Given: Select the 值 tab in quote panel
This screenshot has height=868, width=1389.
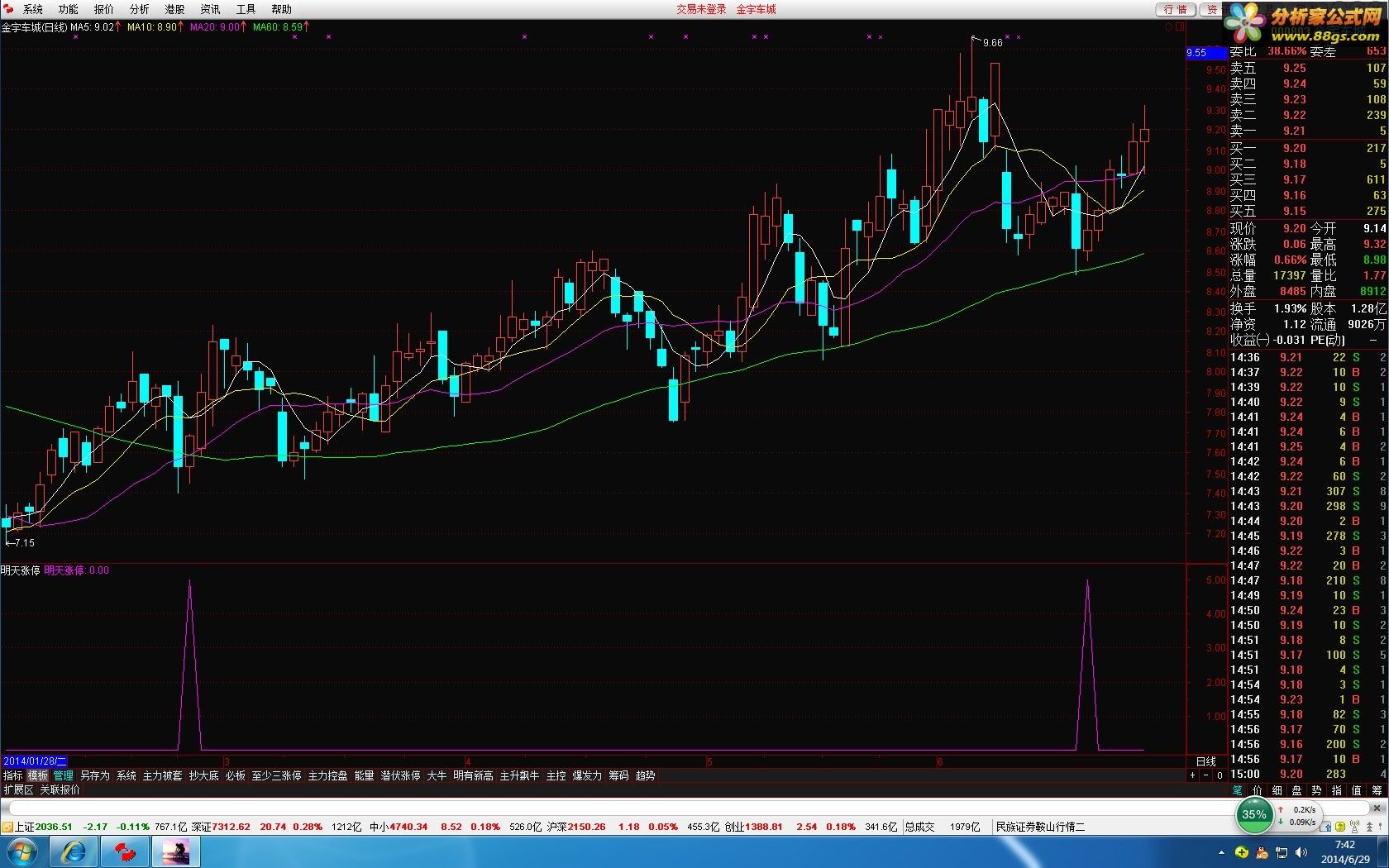Looking at the screenshot, I should 1357,790.
